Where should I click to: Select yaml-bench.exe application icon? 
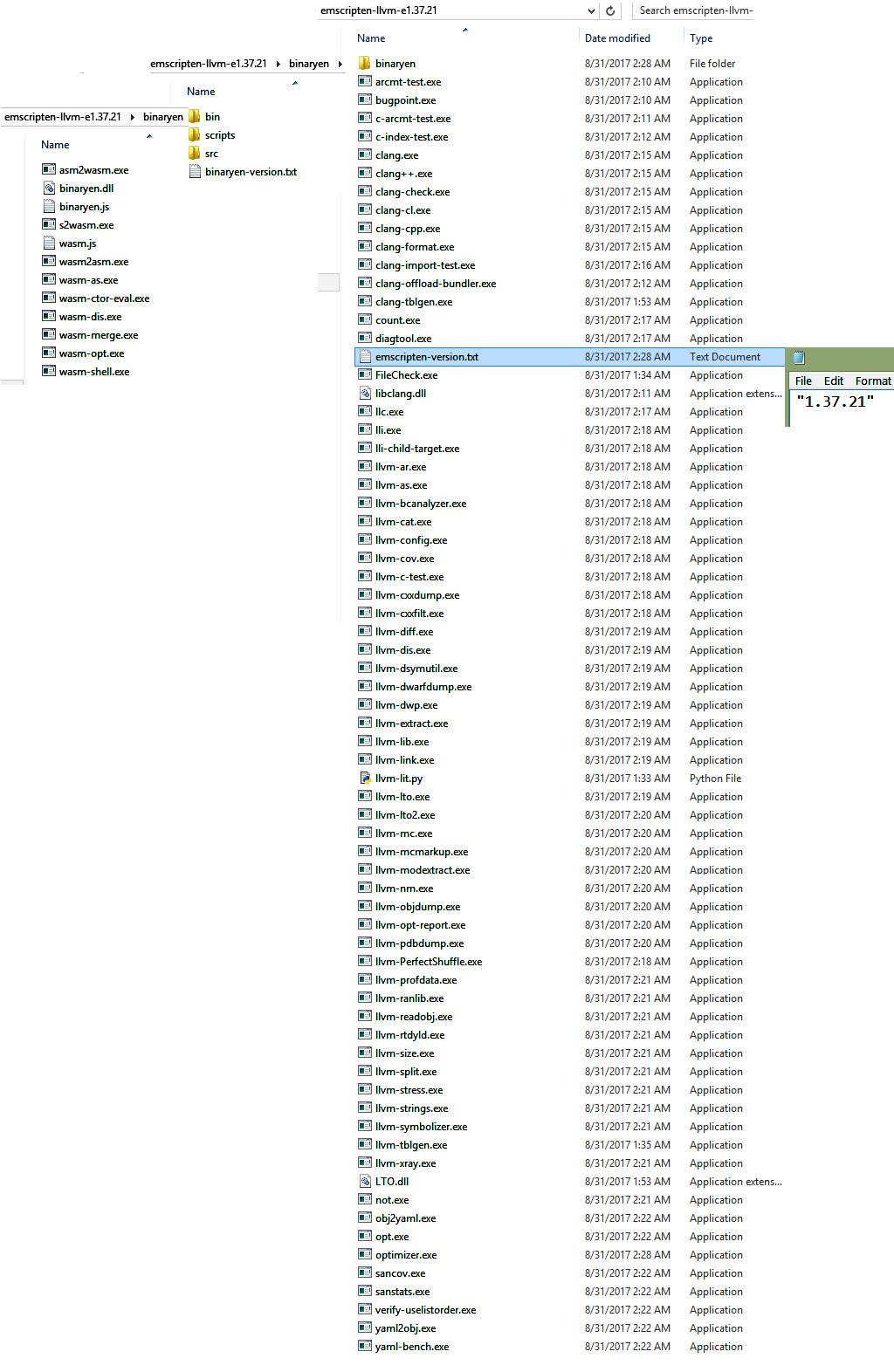pyautogui.click(x=365, y=1346)
